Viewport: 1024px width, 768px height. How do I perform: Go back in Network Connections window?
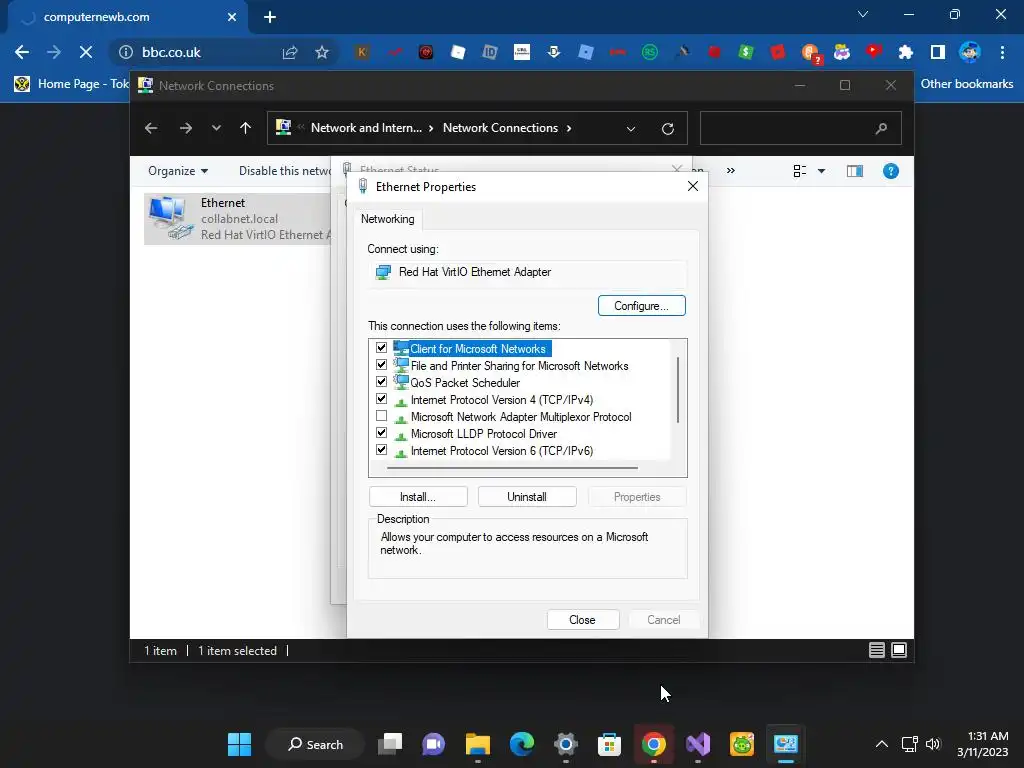point(151,128)
